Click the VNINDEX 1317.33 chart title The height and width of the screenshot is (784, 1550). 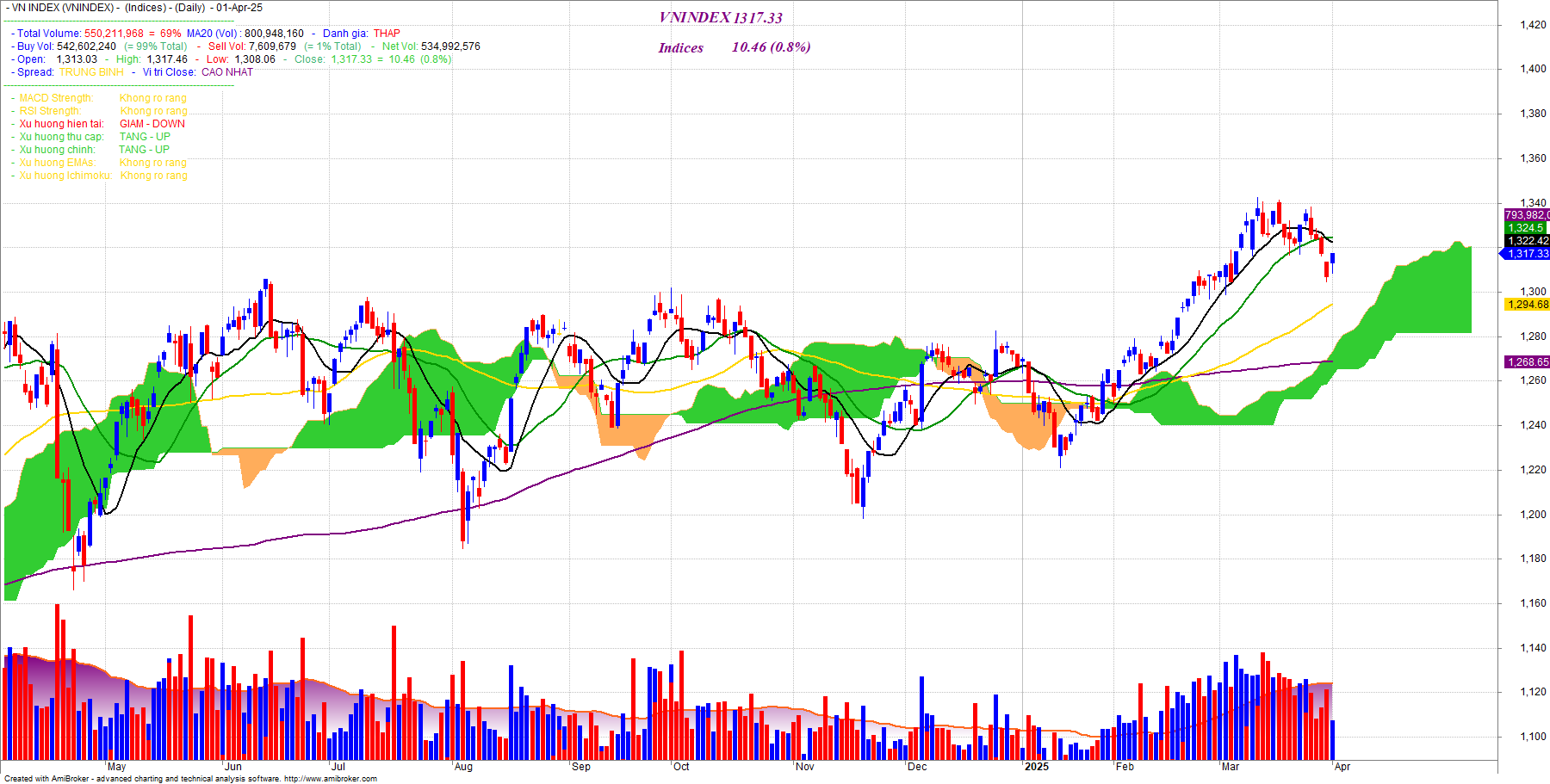click(721, 18)
